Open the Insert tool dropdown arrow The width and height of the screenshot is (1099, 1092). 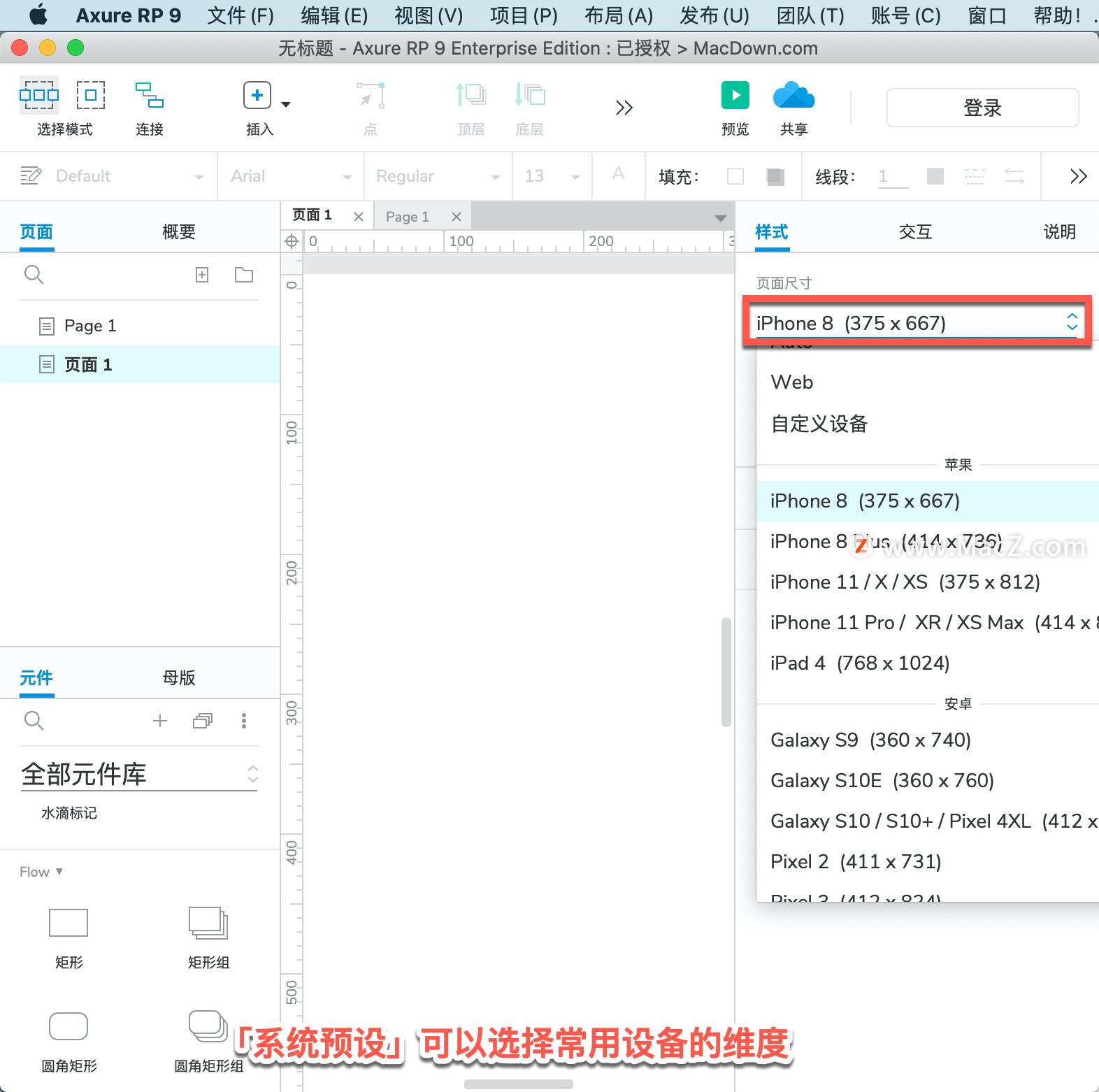(x=286, y=105)
